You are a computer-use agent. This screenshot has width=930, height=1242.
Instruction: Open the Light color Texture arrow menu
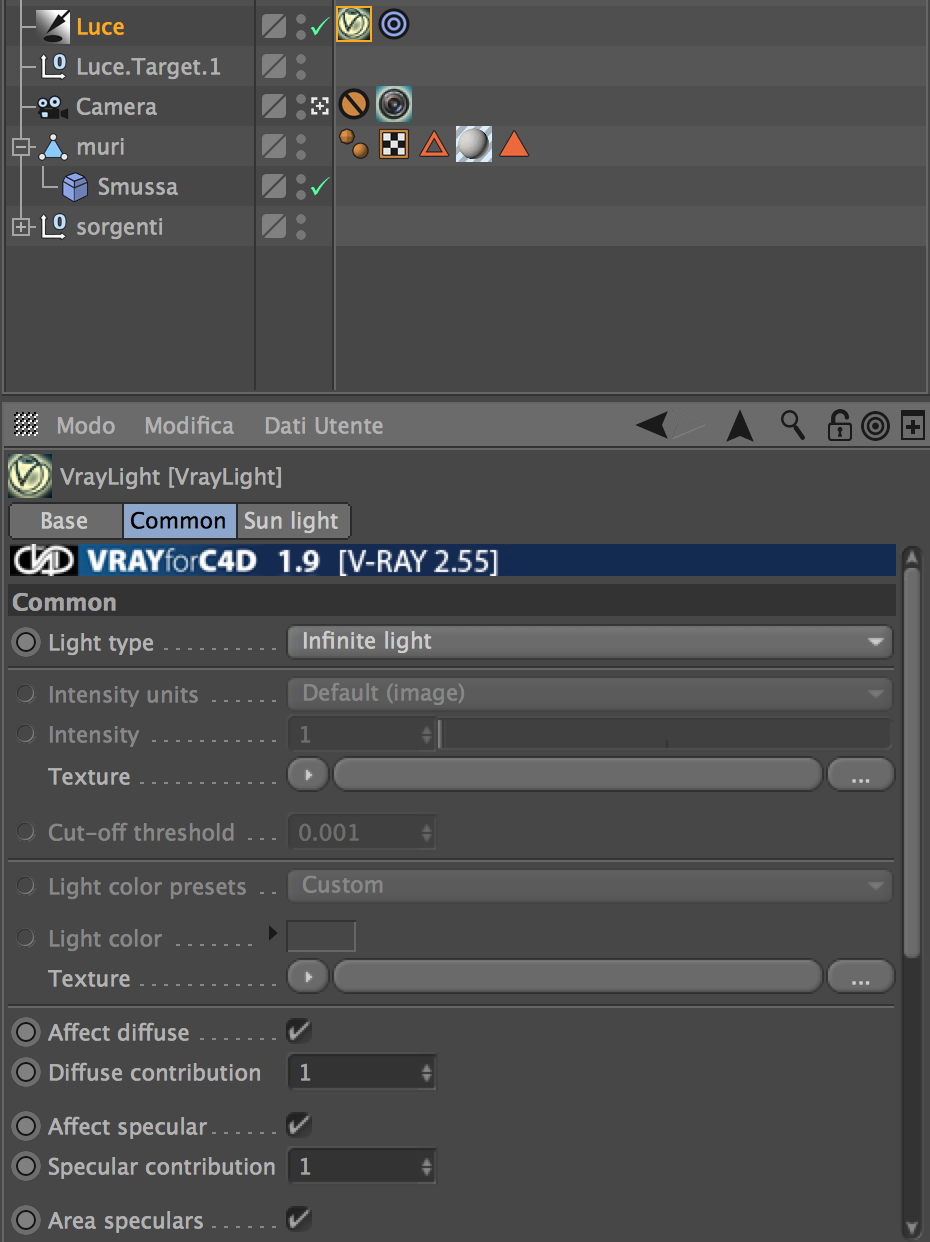[x=308, y=977]
